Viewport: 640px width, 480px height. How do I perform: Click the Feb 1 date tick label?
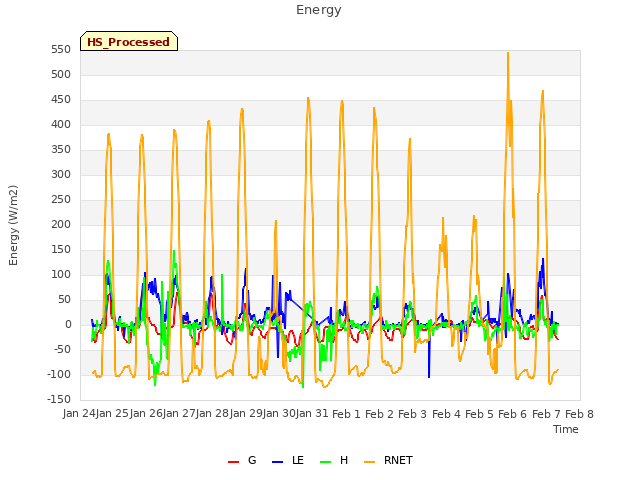point(346,414)
